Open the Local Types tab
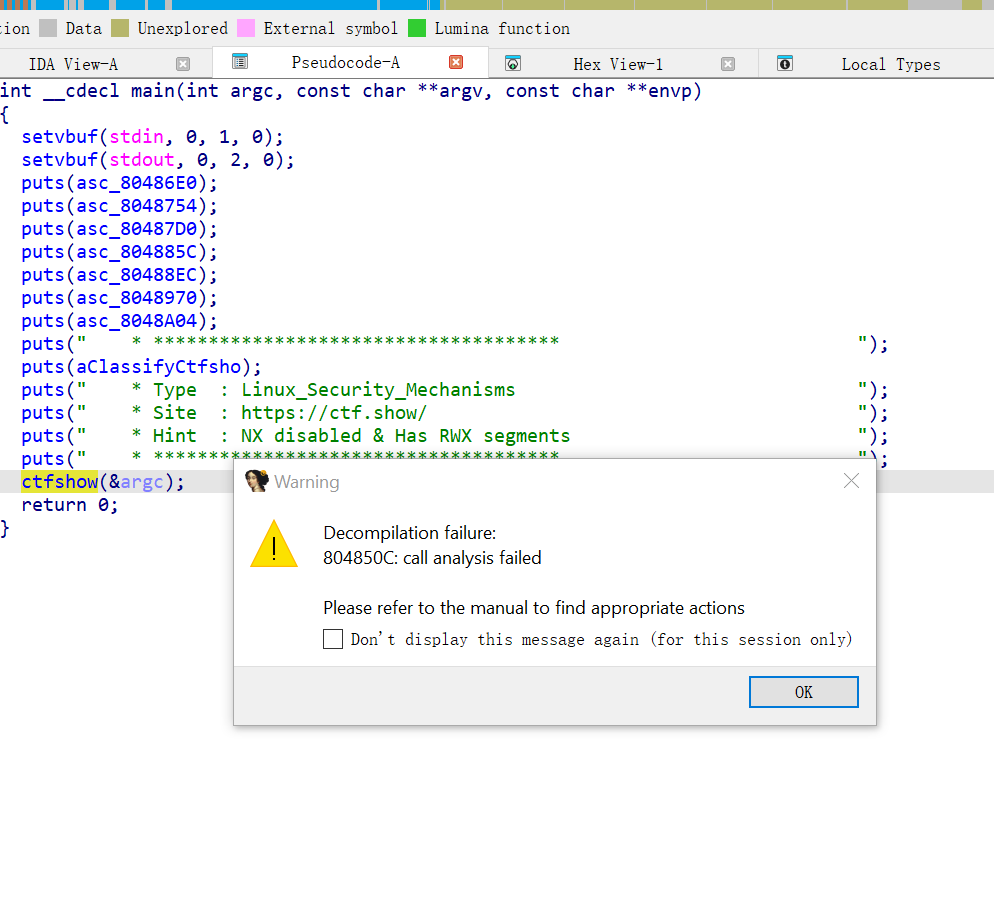The width and height of the screenshot is (994, 921). [x=891, y=64]
